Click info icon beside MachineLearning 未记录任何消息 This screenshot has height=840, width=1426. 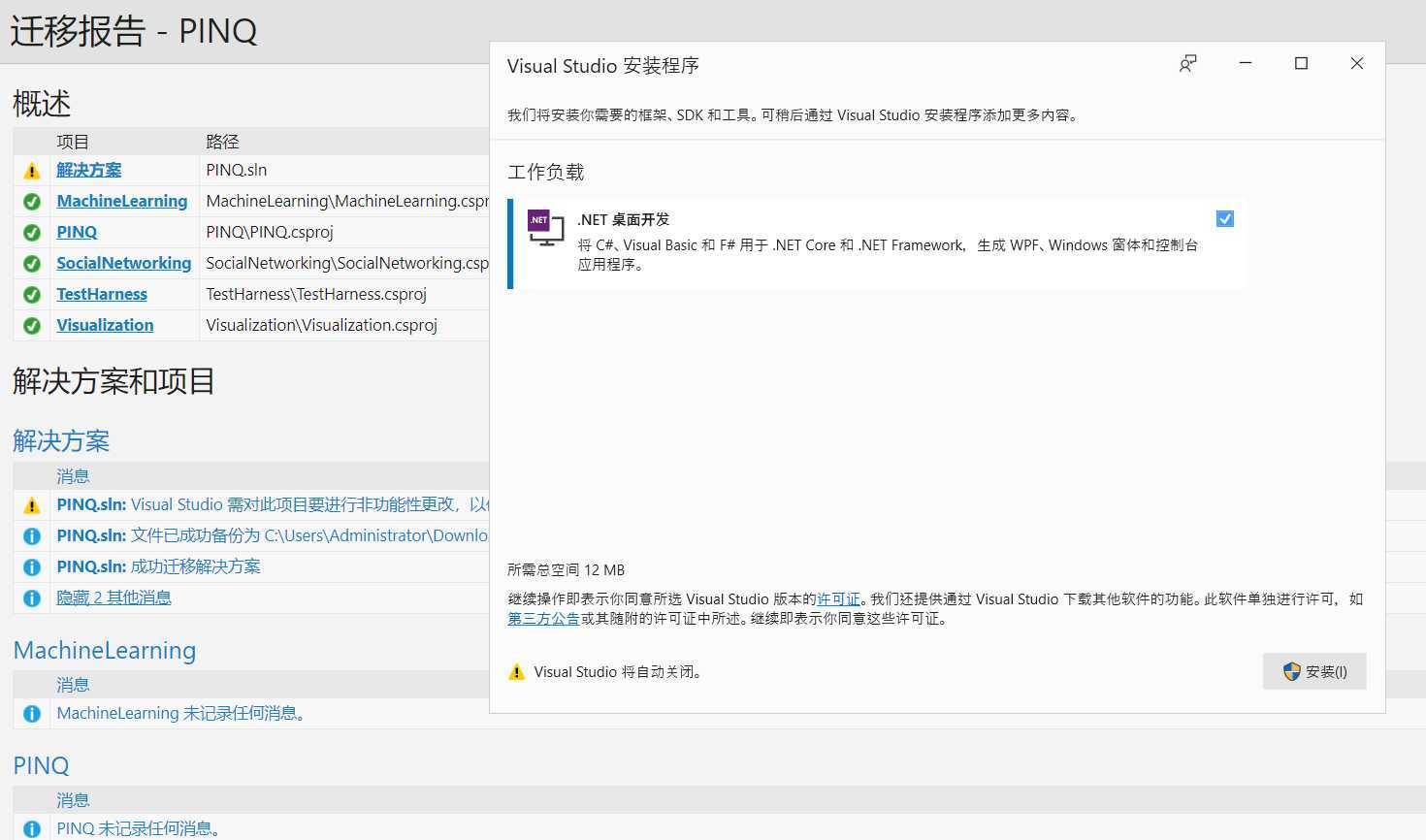pyautogui.click(x=32, y=714)
